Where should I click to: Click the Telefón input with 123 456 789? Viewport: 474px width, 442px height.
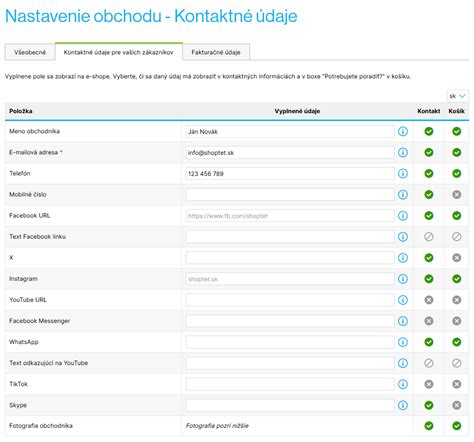(x=290, y=173)
